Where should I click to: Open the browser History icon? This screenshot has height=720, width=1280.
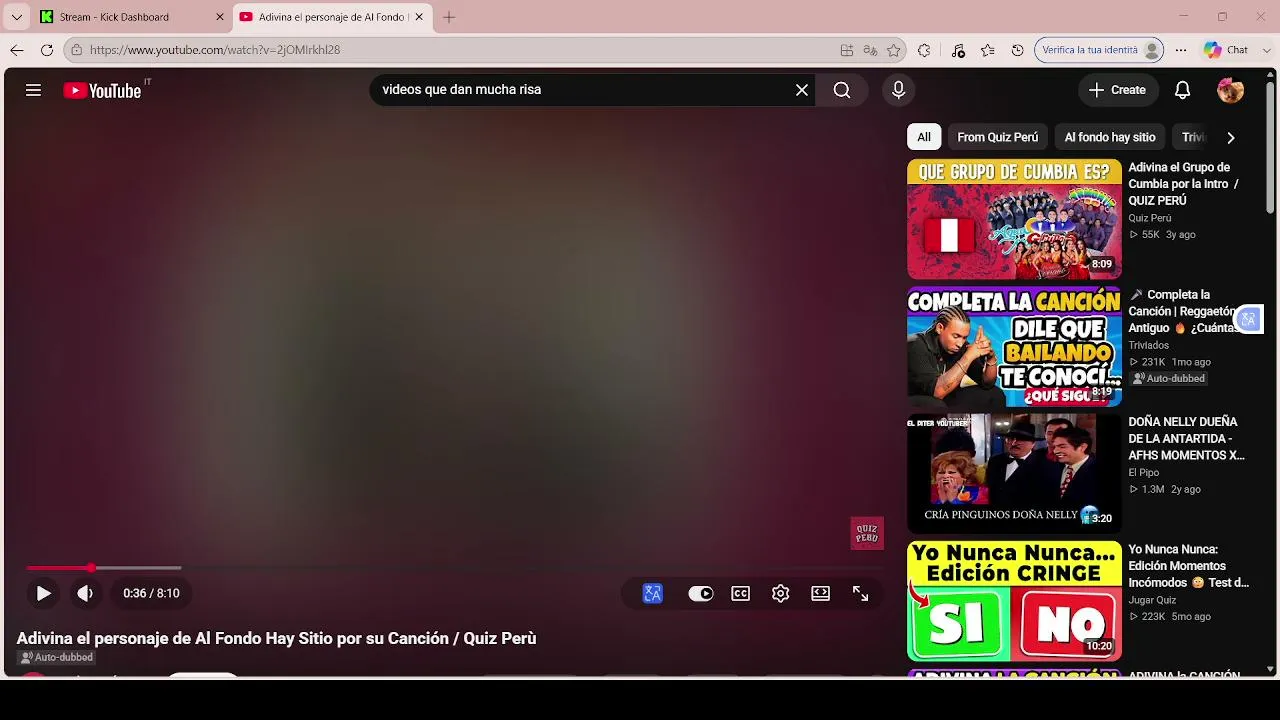[1018, 50]
